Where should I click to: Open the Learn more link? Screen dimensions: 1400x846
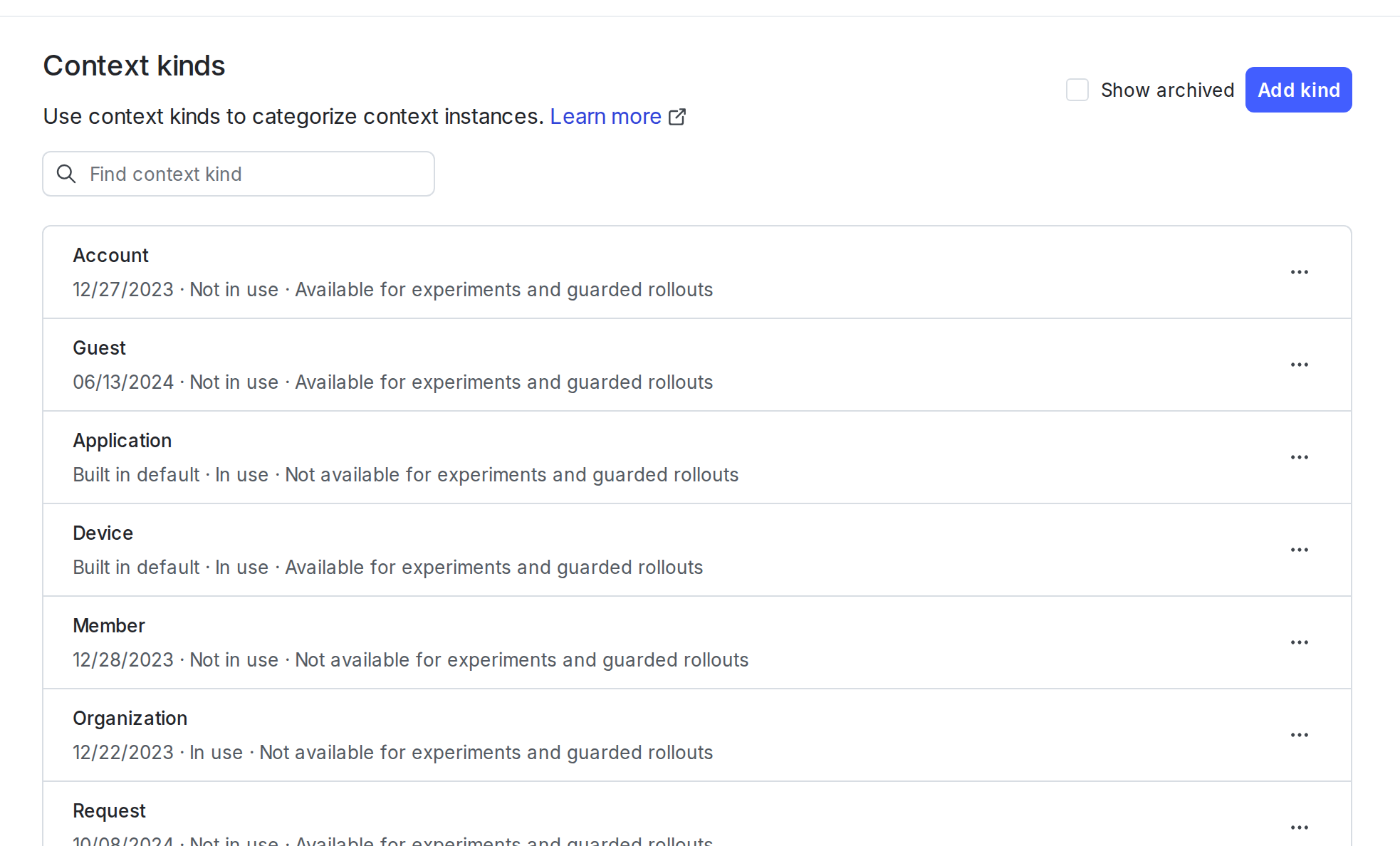tap(605, 116)
